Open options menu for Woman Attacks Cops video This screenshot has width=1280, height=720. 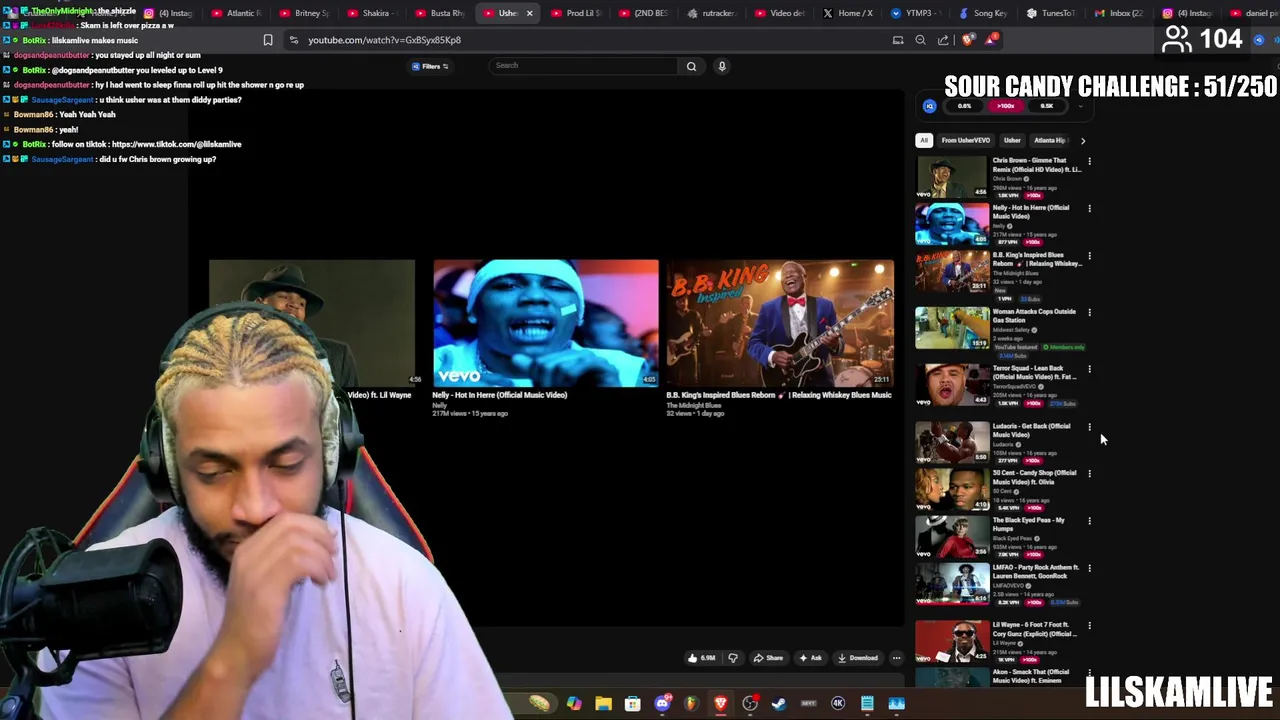[1089, 313]
